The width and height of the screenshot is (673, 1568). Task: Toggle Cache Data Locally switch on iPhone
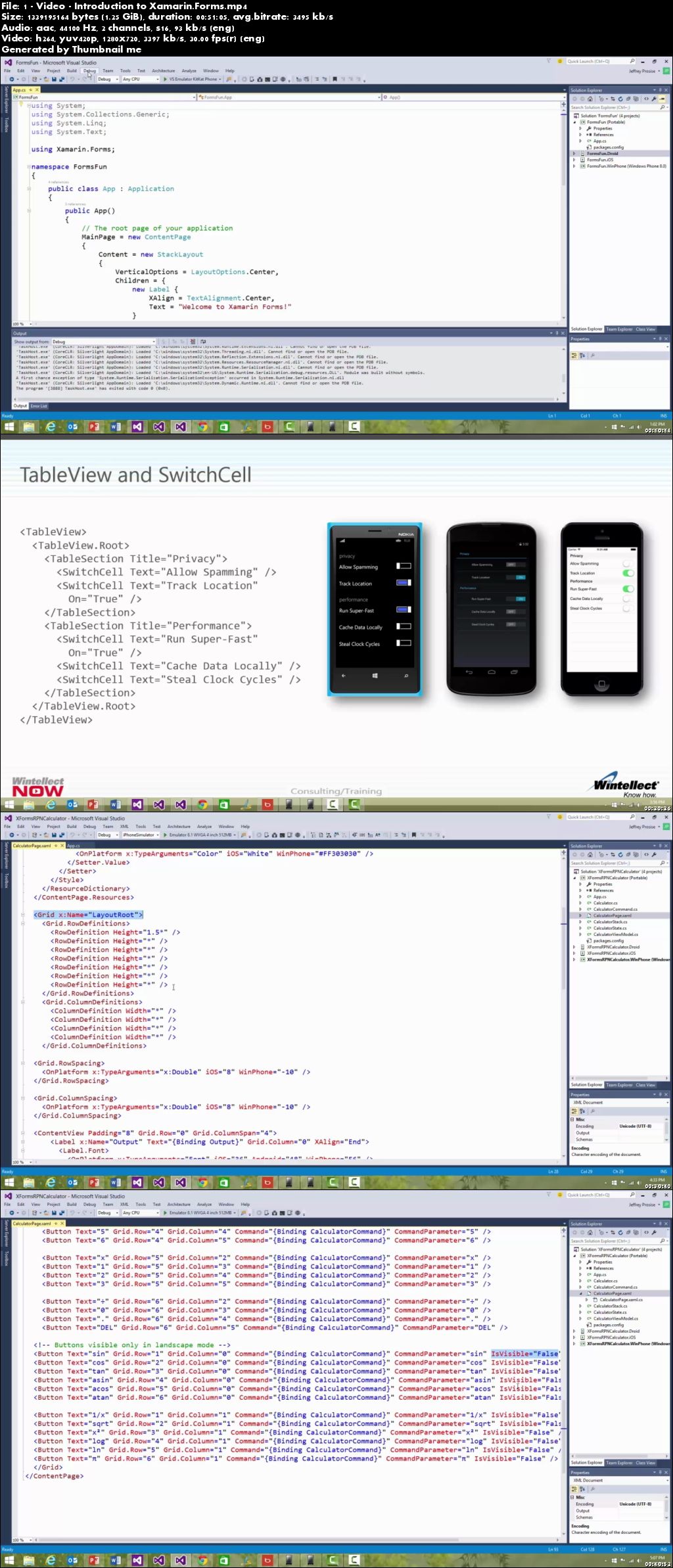[628, 599]
